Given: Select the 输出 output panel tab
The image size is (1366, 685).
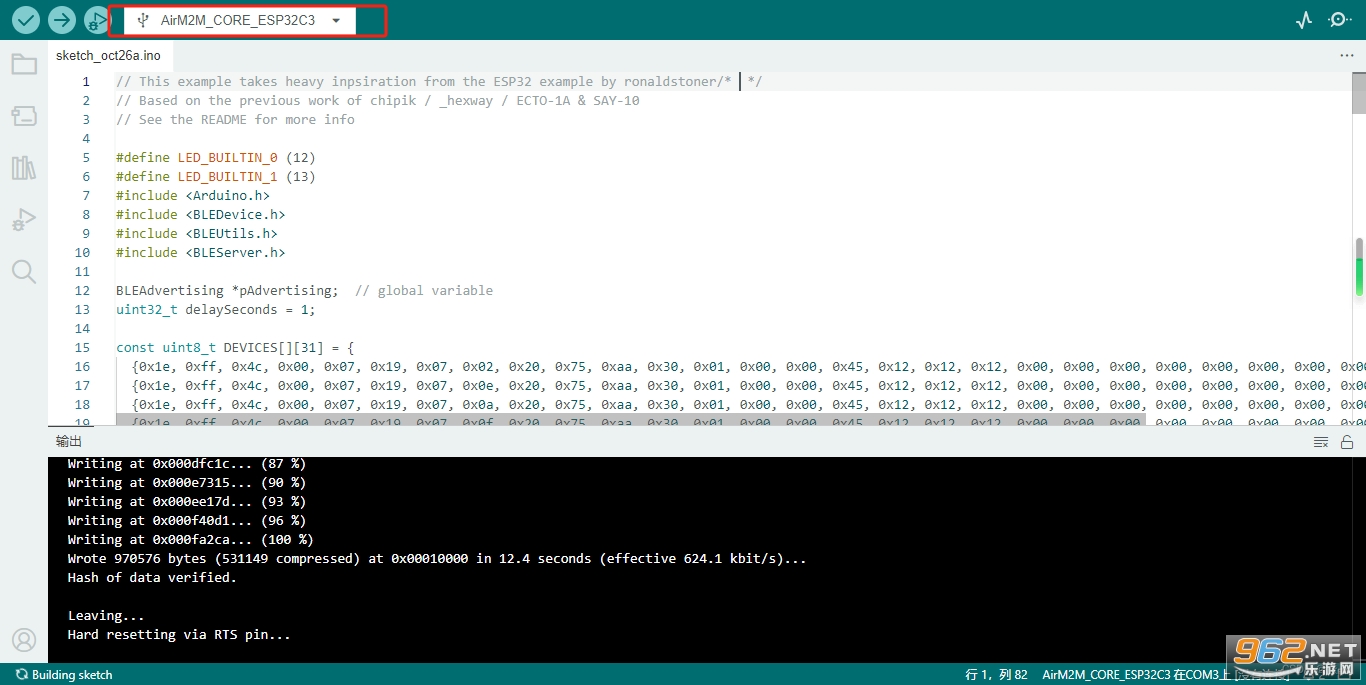Looking at the screenshot, I should (x=69, y=442).
